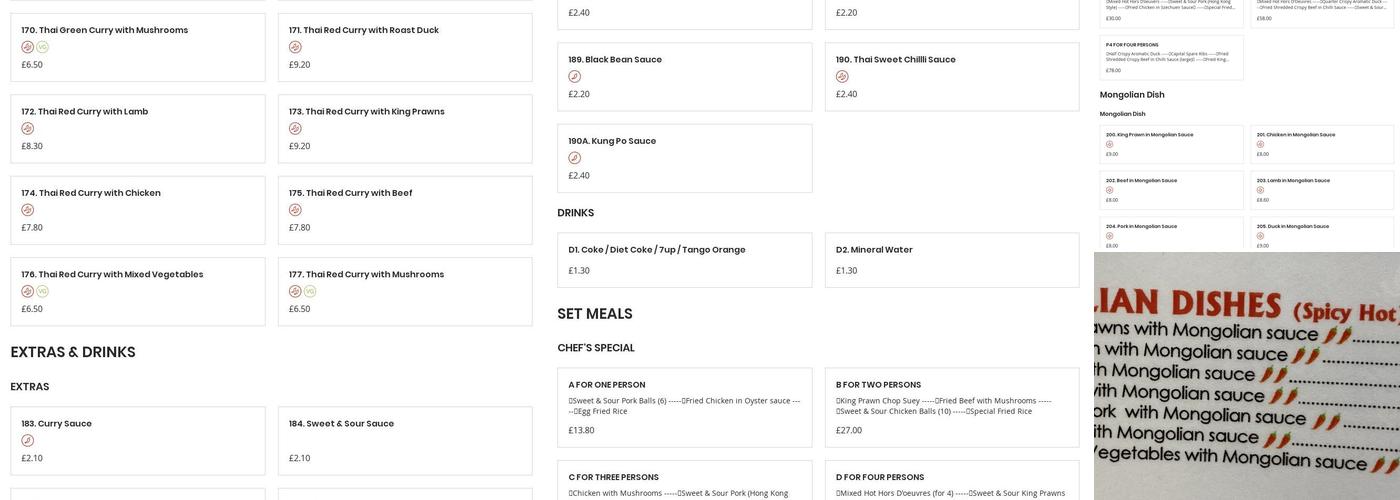Select D2. Mineral Water item
Screen dimensions: 1400x500
[x=951, y=260]
